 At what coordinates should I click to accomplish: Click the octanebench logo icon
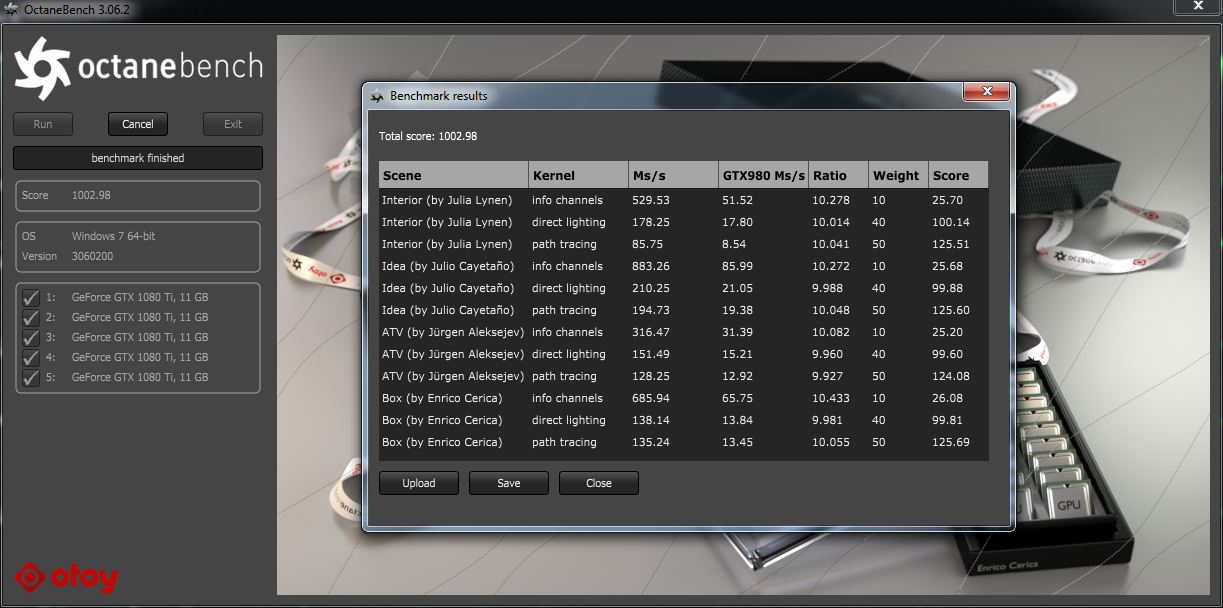point(41,67)
